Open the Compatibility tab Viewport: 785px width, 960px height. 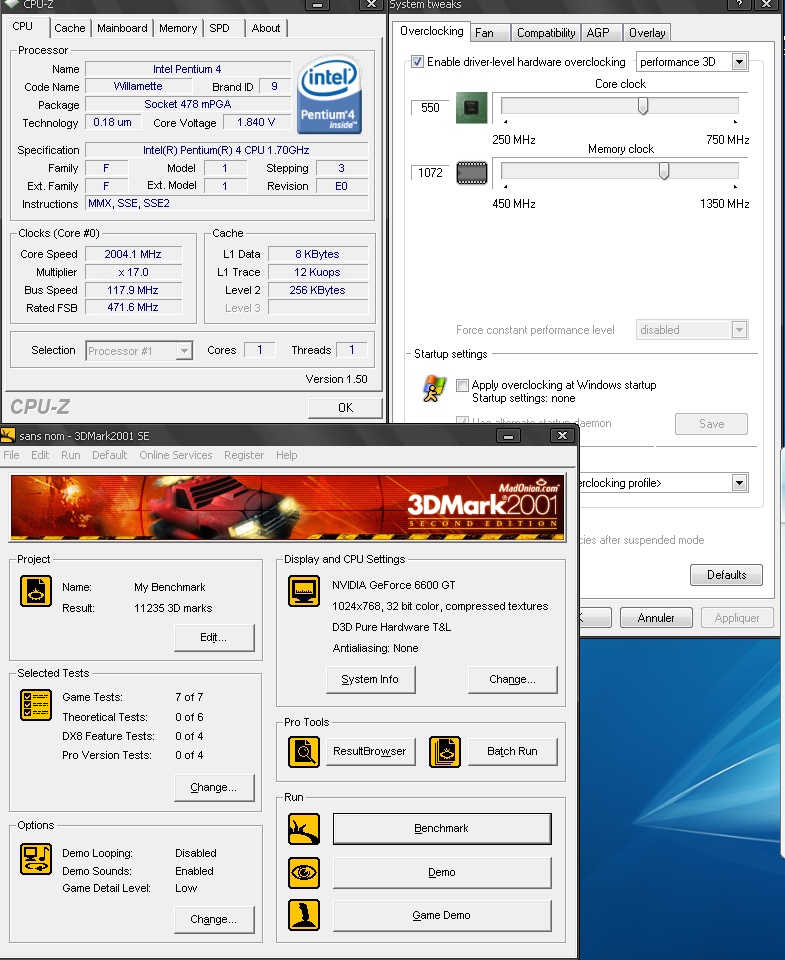[x=546, y=33]
